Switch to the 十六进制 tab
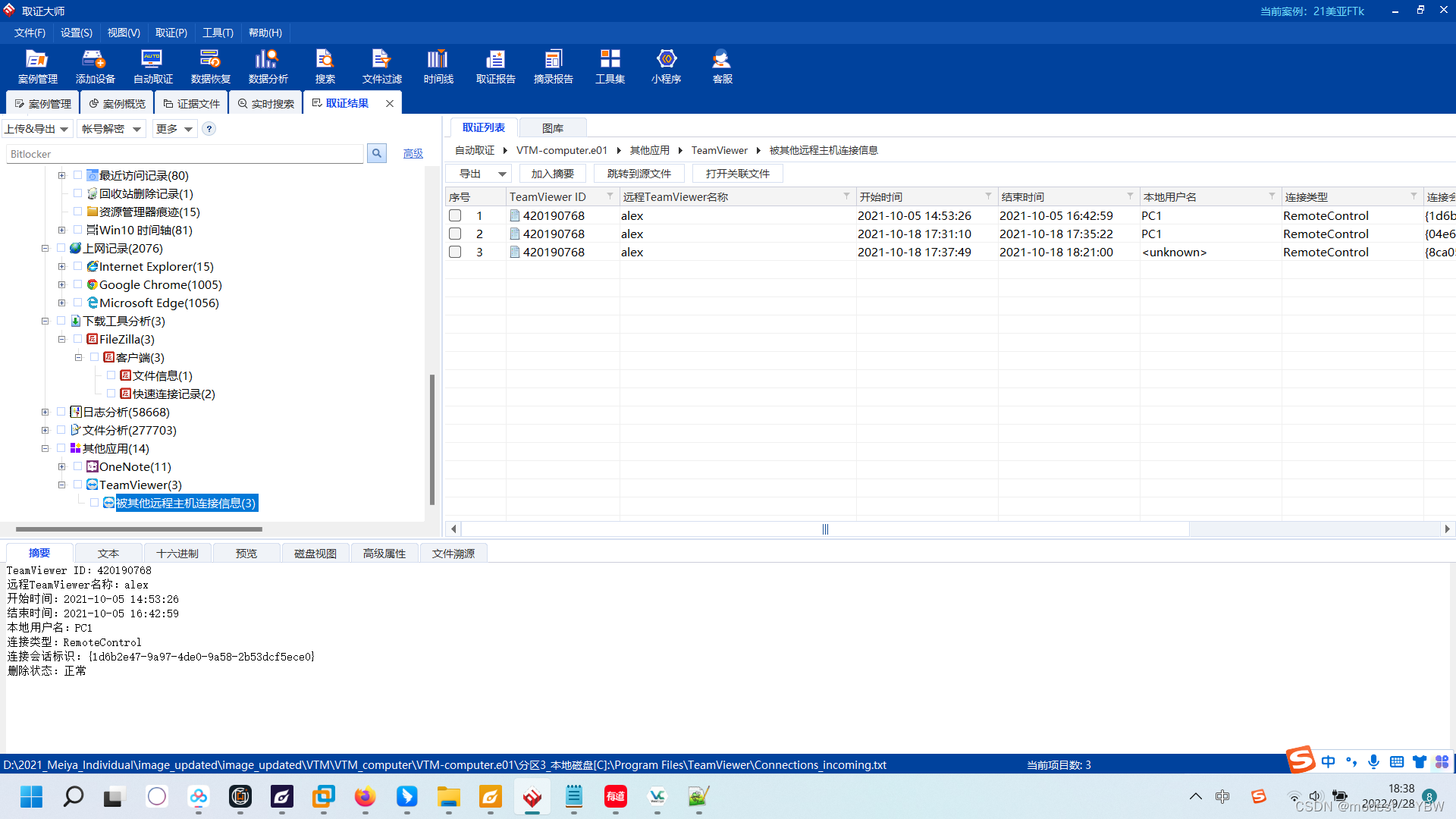 tap(177, 554)
